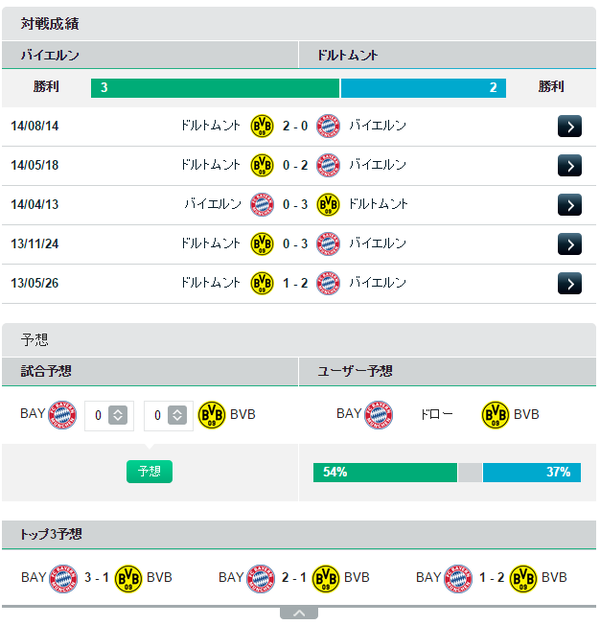Viewport: 600px width, 625px height.
Task: Choose the BAY 1 - 2 BVB top prediction
Action: [492, 578]
